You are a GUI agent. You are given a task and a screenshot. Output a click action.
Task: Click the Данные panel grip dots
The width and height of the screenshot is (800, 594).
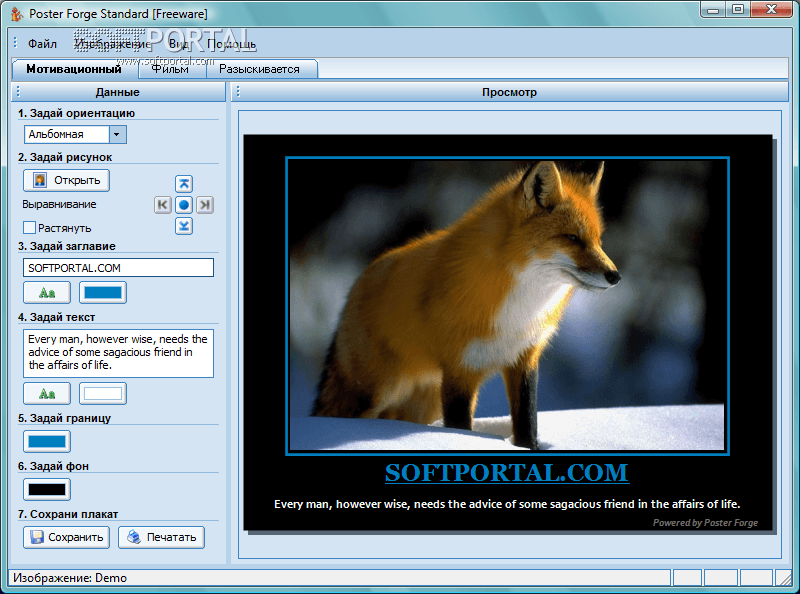pyautogui.click(x=18, y=91)
